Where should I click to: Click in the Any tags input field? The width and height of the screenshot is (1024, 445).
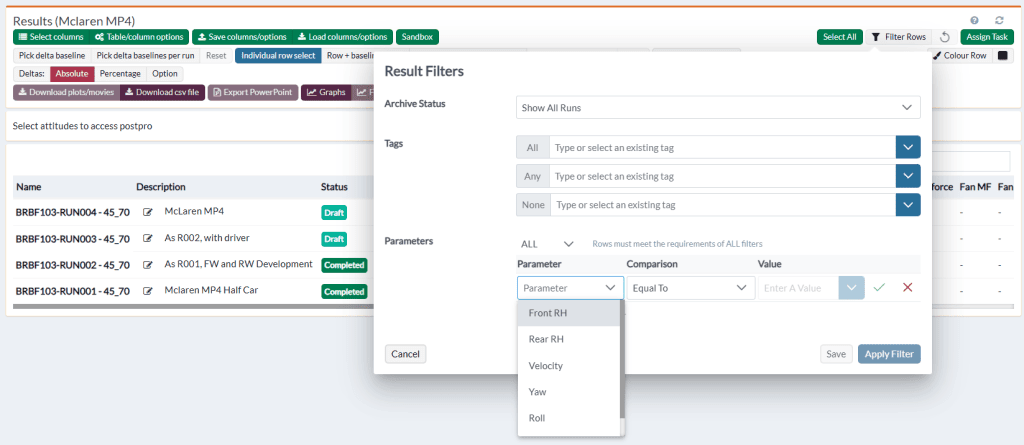(x=722, y=176)
